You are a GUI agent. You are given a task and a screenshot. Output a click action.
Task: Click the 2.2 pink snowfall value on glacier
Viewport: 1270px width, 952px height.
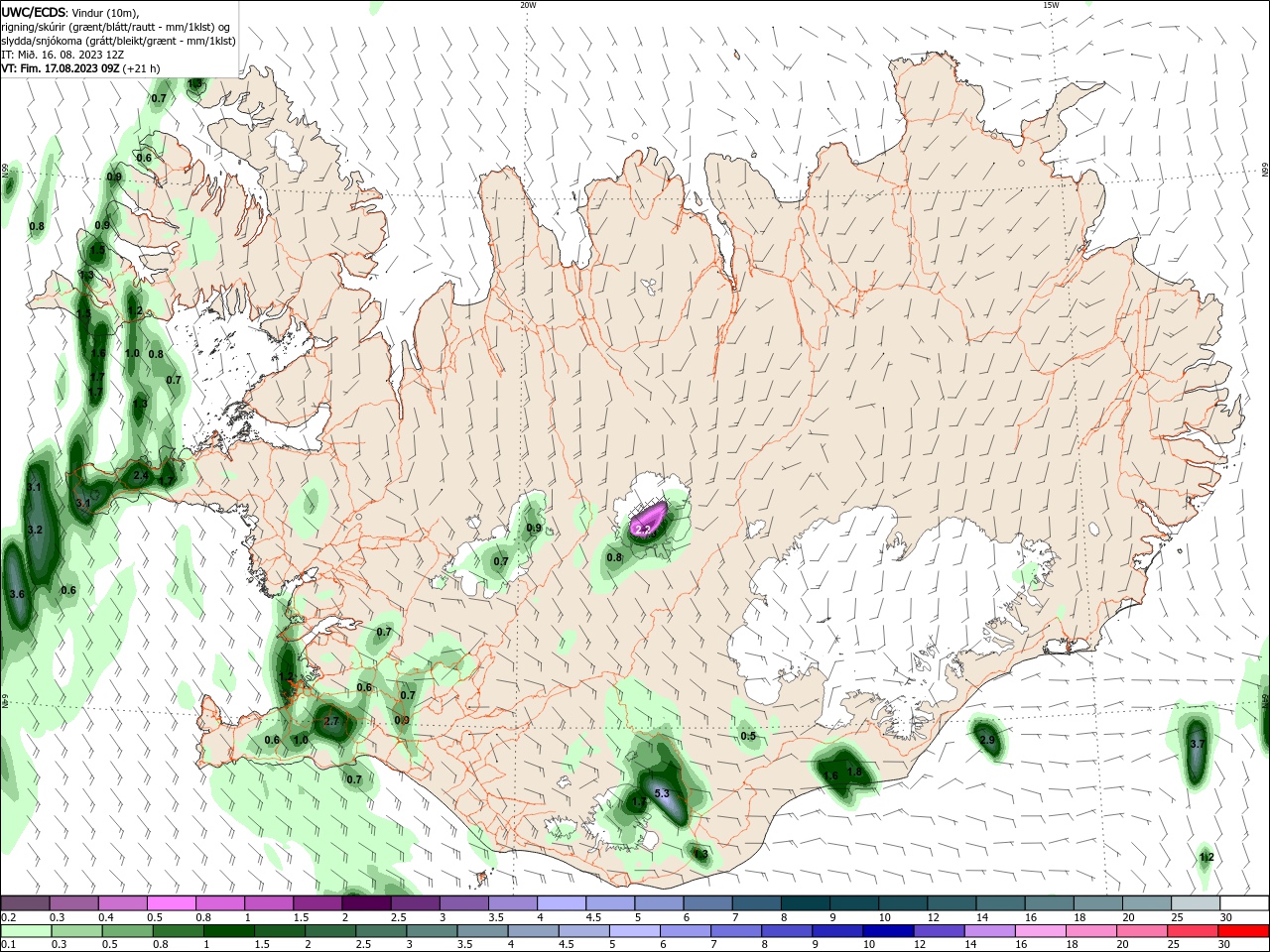(x=643, y=531)
